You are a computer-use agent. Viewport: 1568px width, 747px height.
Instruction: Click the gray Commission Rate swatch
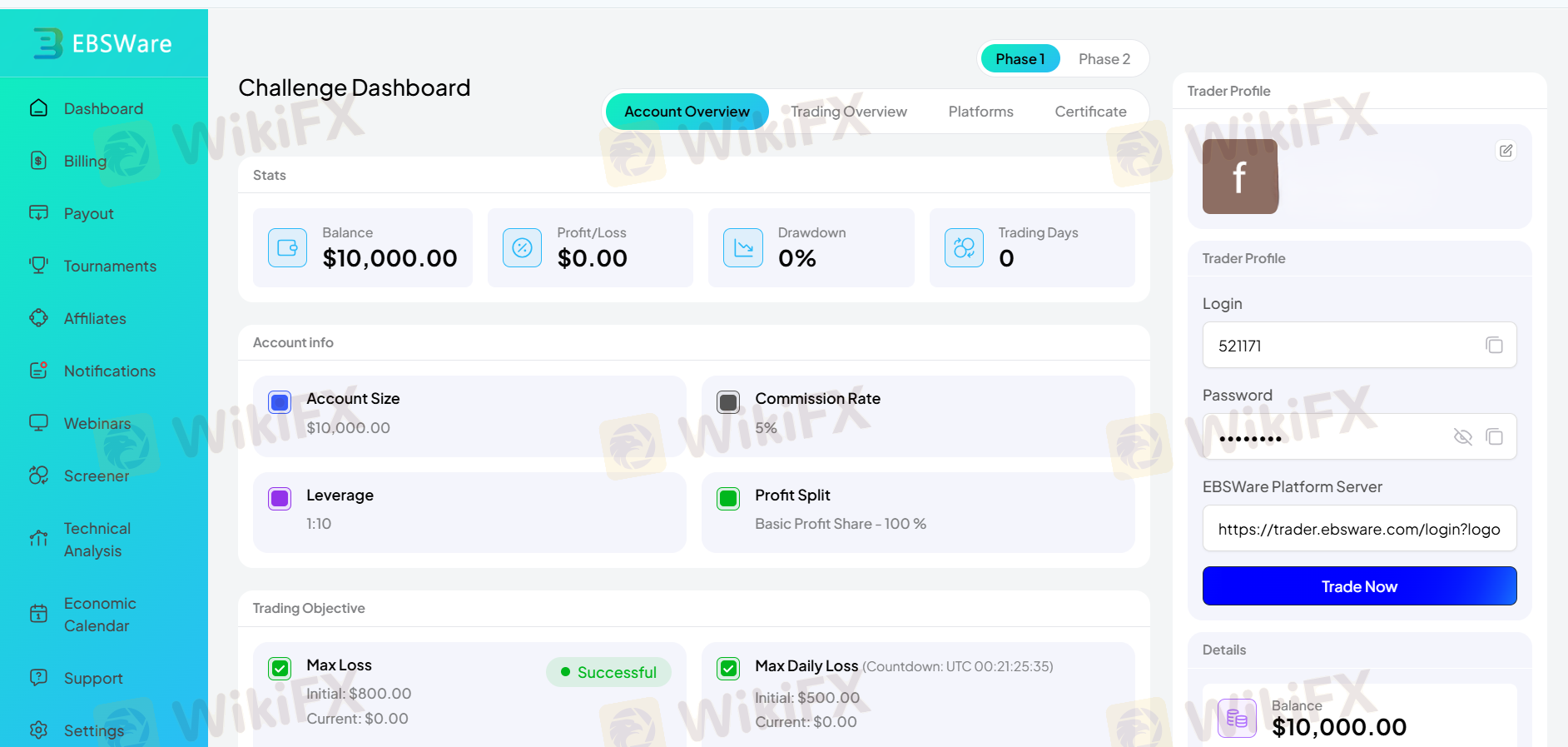[x=728, y=402]
